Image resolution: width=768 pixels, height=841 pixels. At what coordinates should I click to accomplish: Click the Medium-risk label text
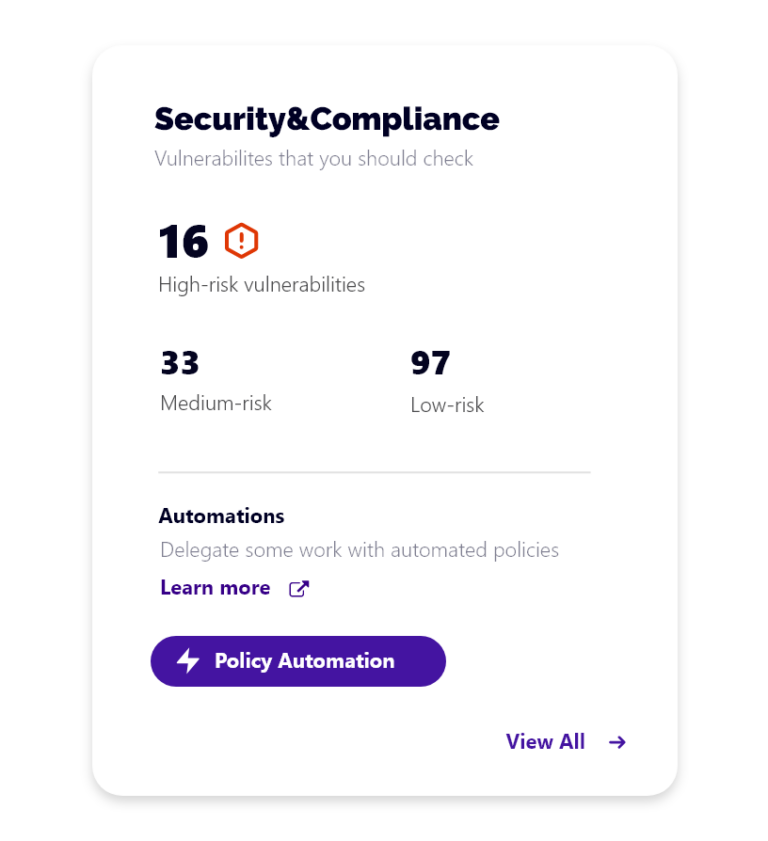click(x=215, y=403)
